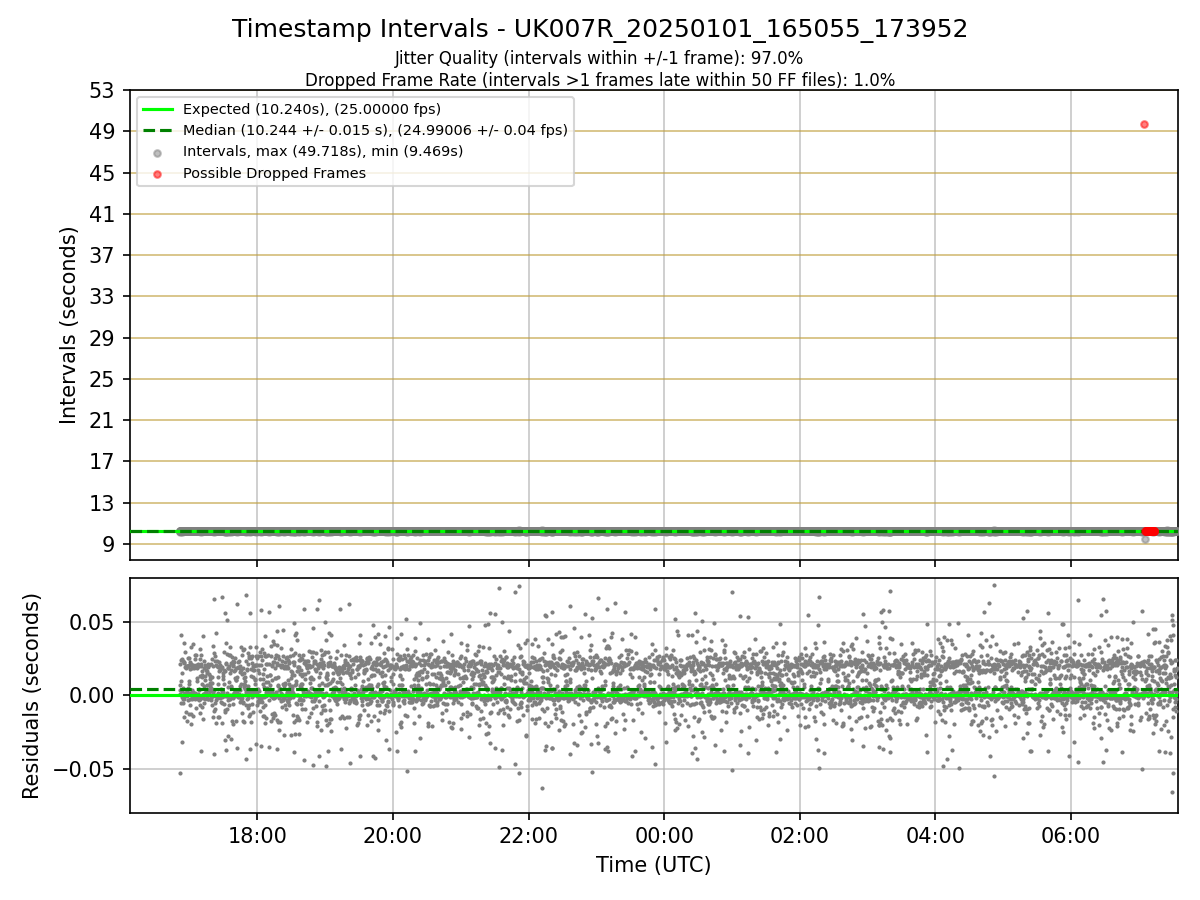The width and height of the screenshot is (1200, 900).
Task: Click the 02:00 x-axis tick label
Action: (799, 835)
